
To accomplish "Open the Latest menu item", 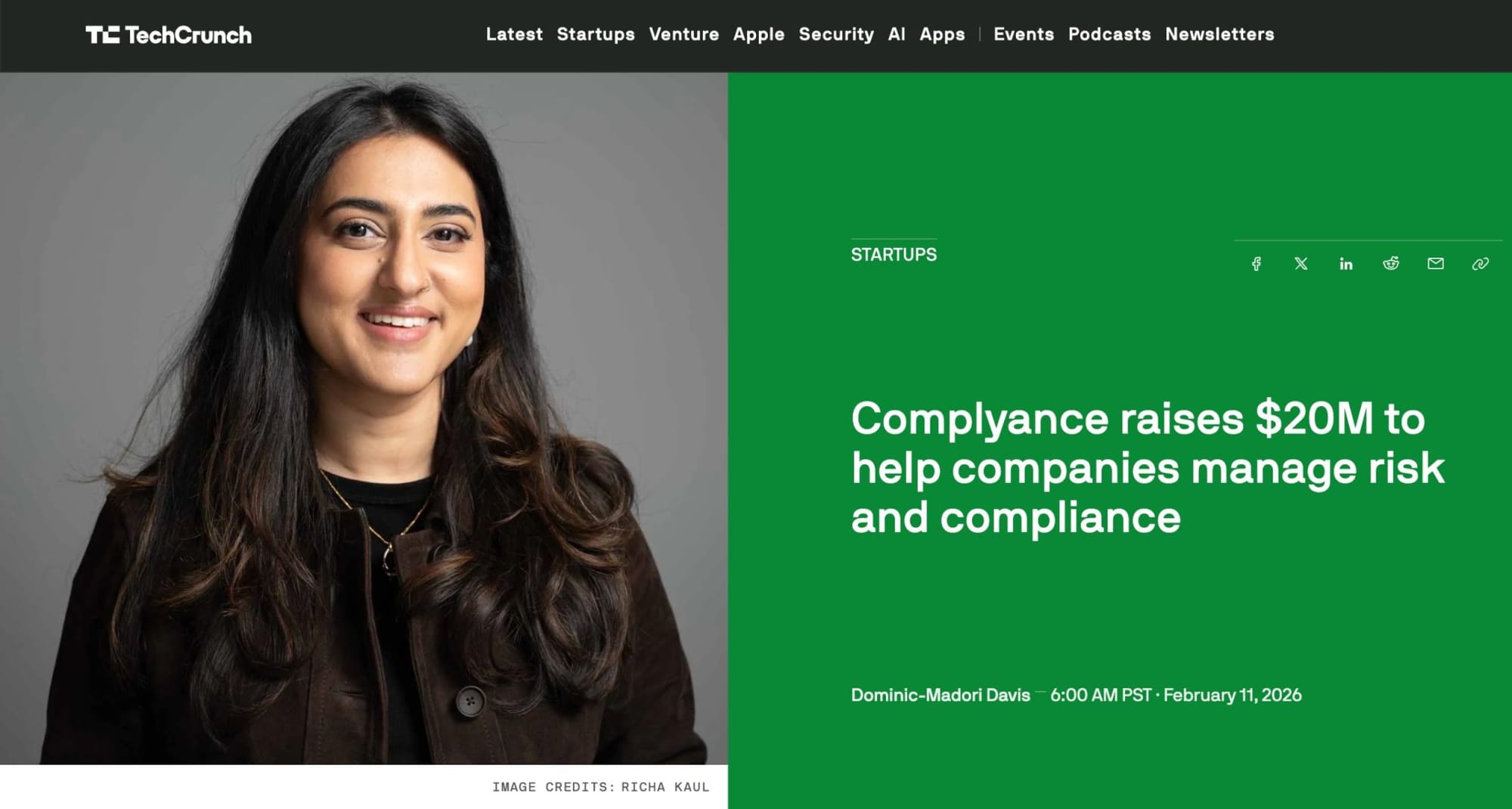I will tap(514, 34).
